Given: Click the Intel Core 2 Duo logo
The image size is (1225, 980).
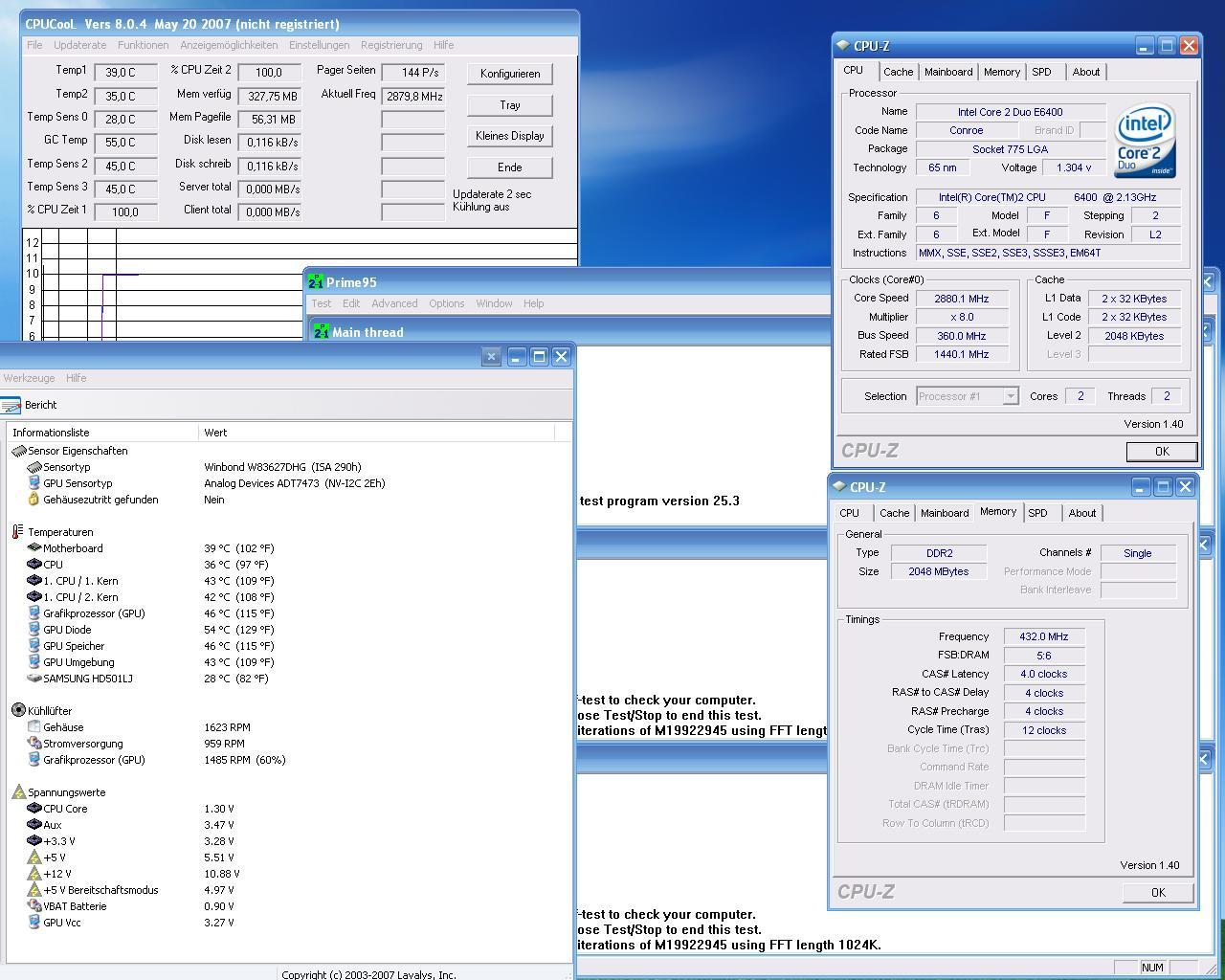Looking at the screenshot, I should click(1145, 142).
